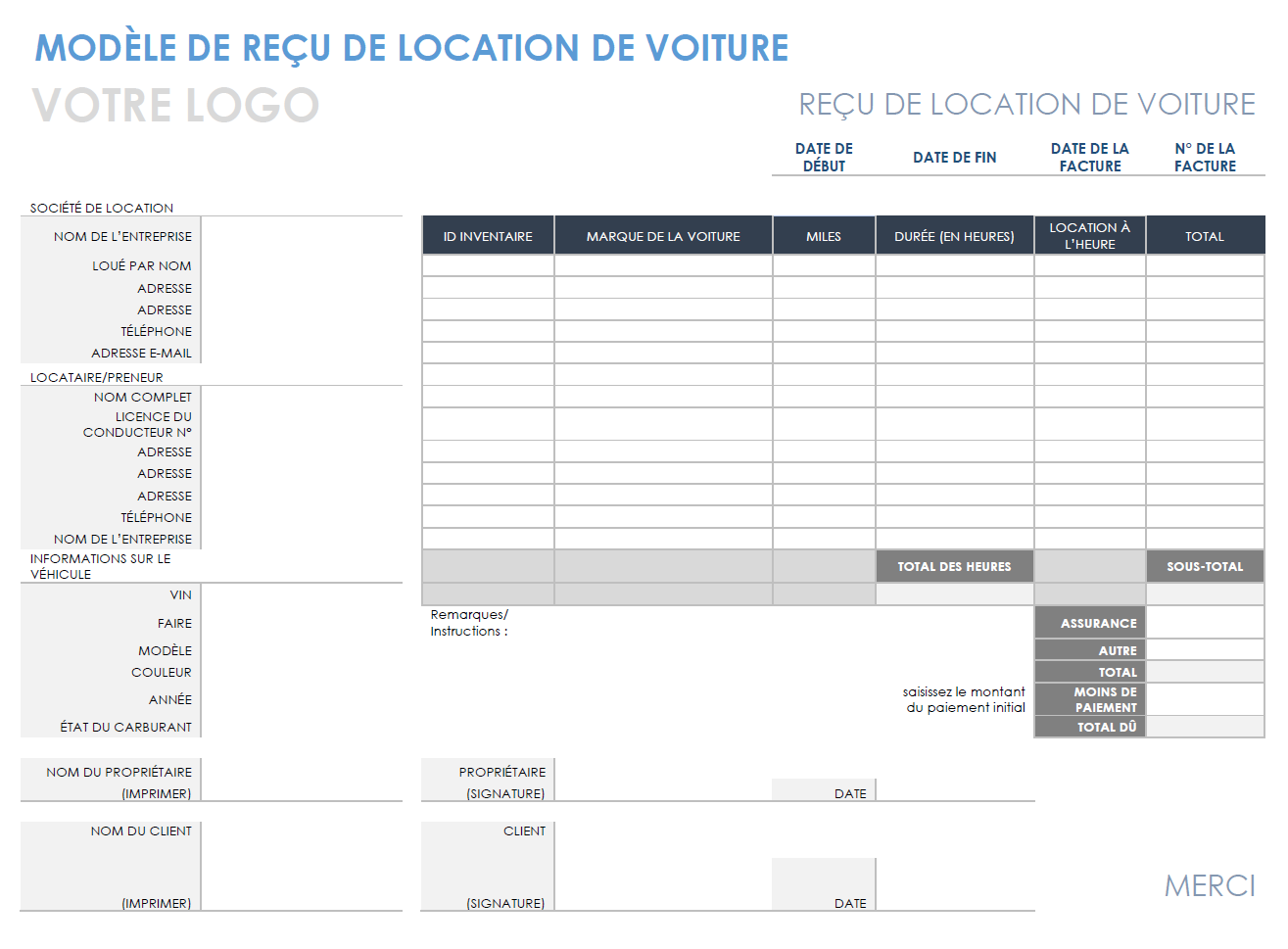Select the MILES column header
This screenshot has height=949, width=1288.
[824, 236]
